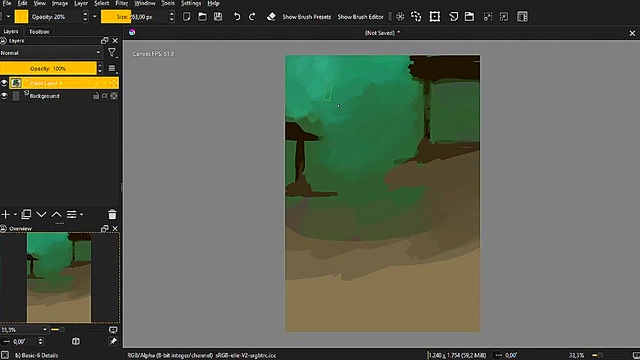640x360 pixels.
Task: Click Paint Layer 1 thumbnail
Action: [x=16, y=83]
